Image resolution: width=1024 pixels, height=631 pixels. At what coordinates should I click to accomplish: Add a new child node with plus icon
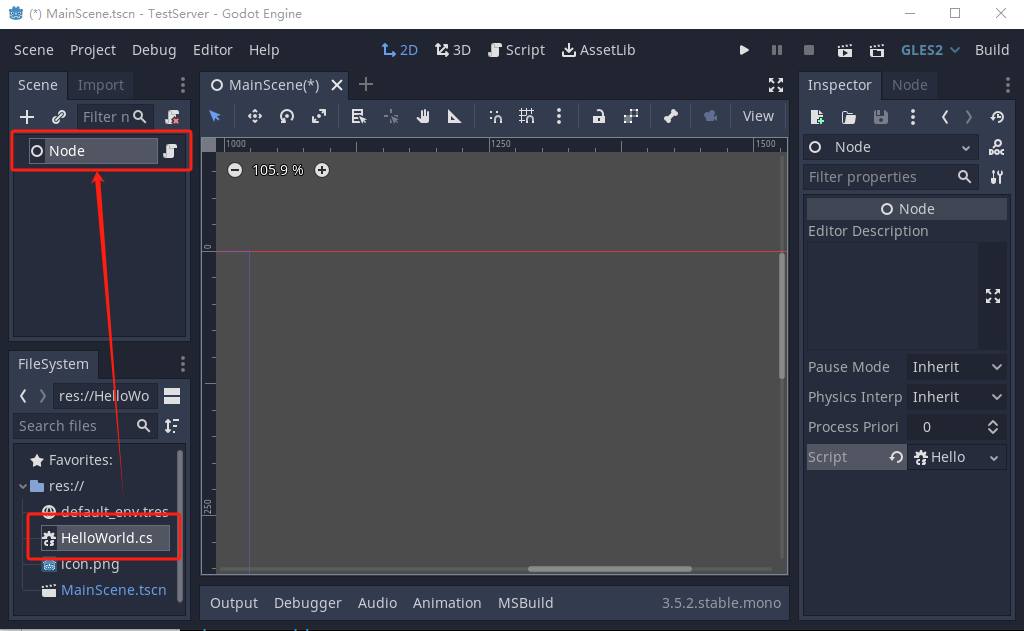coord(27,117)
